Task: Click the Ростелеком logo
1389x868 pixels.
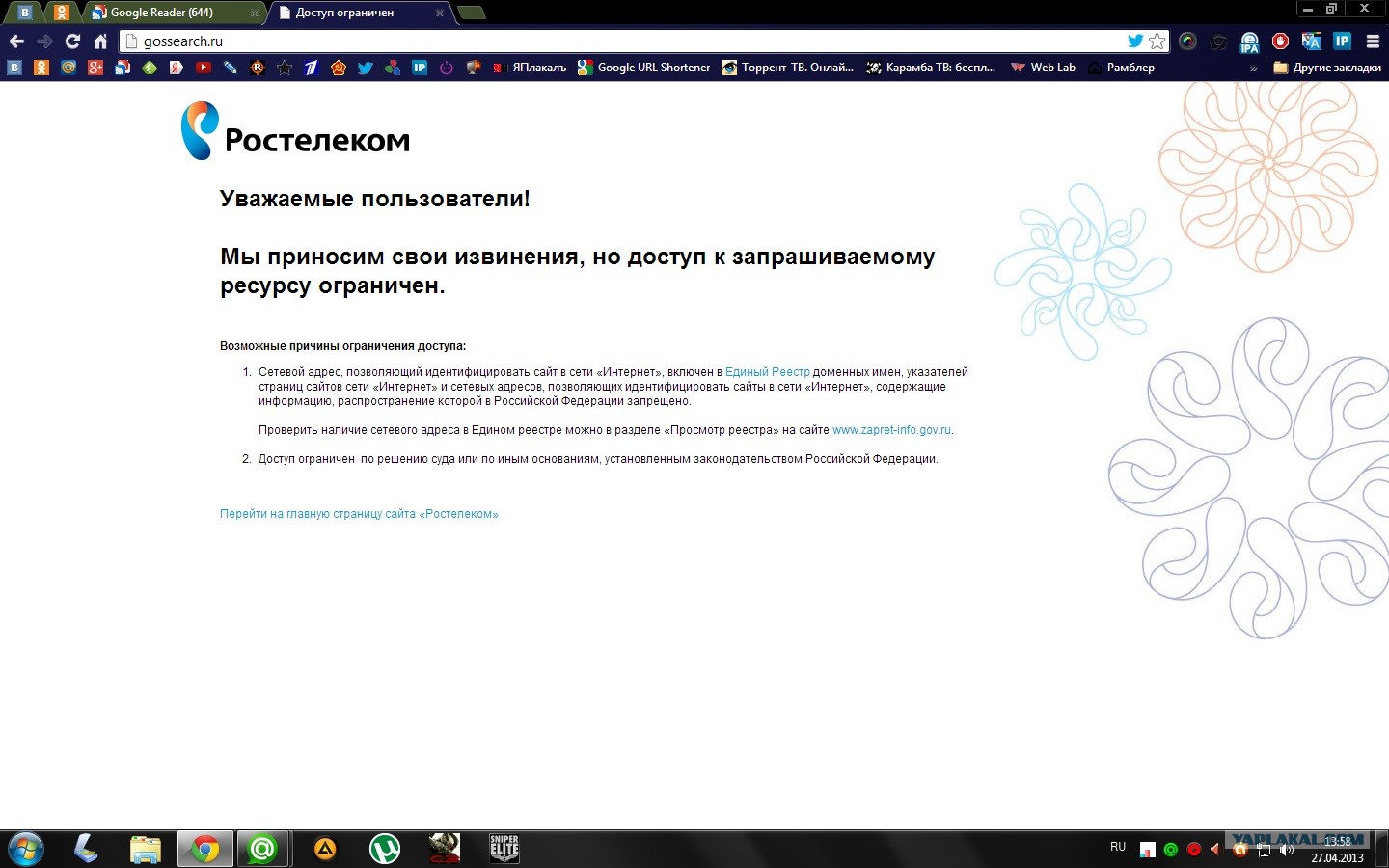Action: pyautogui.click(x=296, y=131)
